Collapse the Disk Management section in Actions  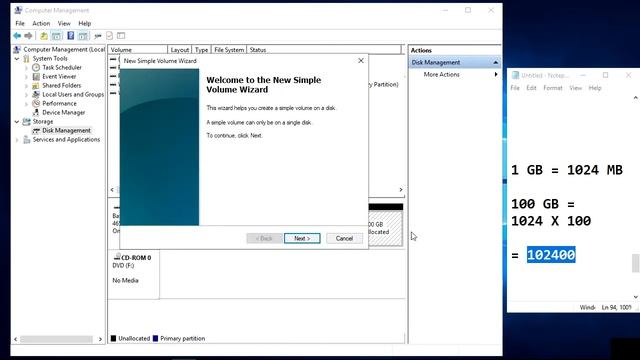(496, 62)
